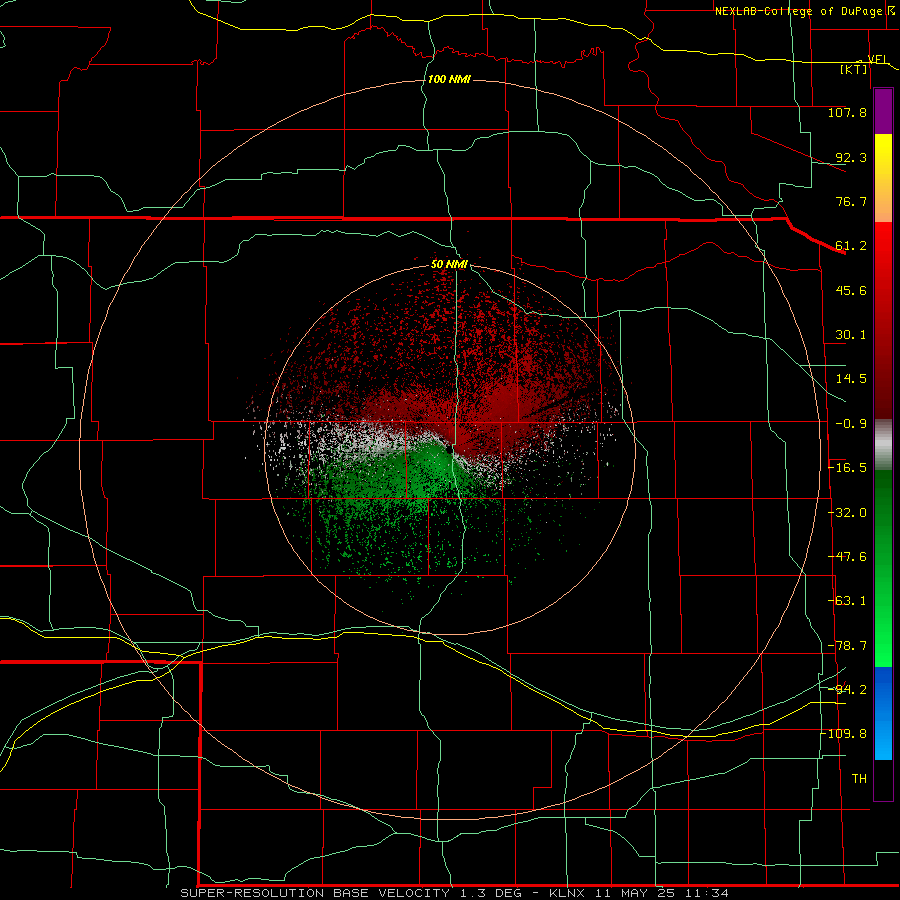This screenshot has height=900, width=900.
Task: Click the VEL product label
Action: (x=878, y=59)
